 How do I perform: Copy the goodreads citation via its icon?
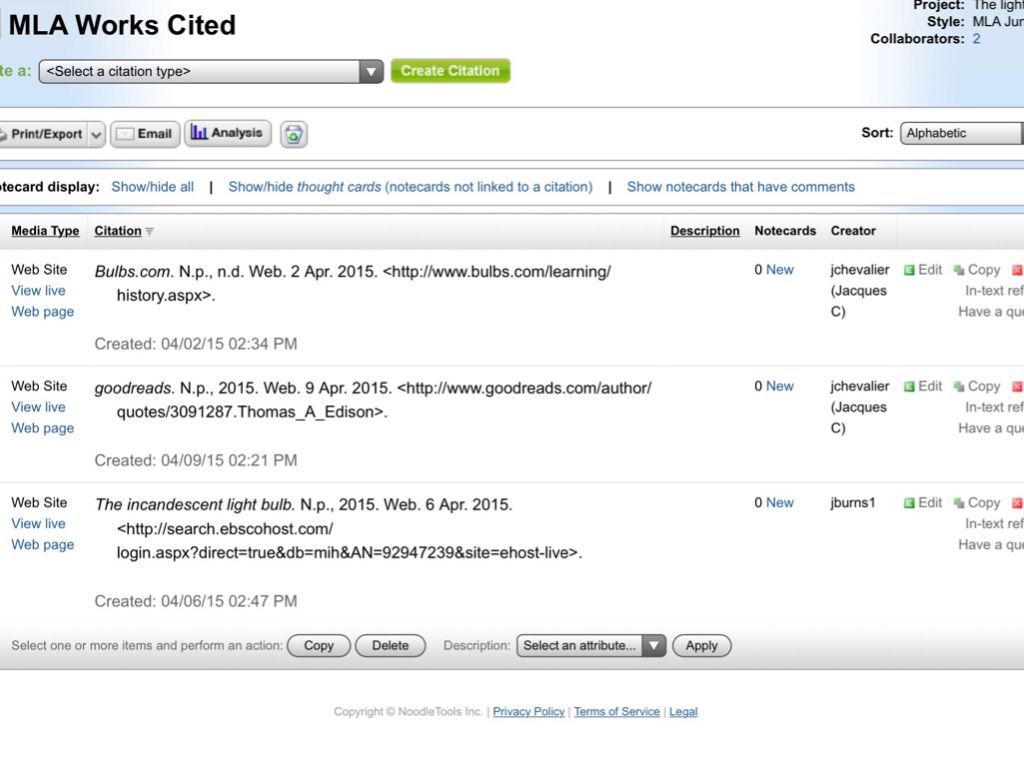point(959,387)
